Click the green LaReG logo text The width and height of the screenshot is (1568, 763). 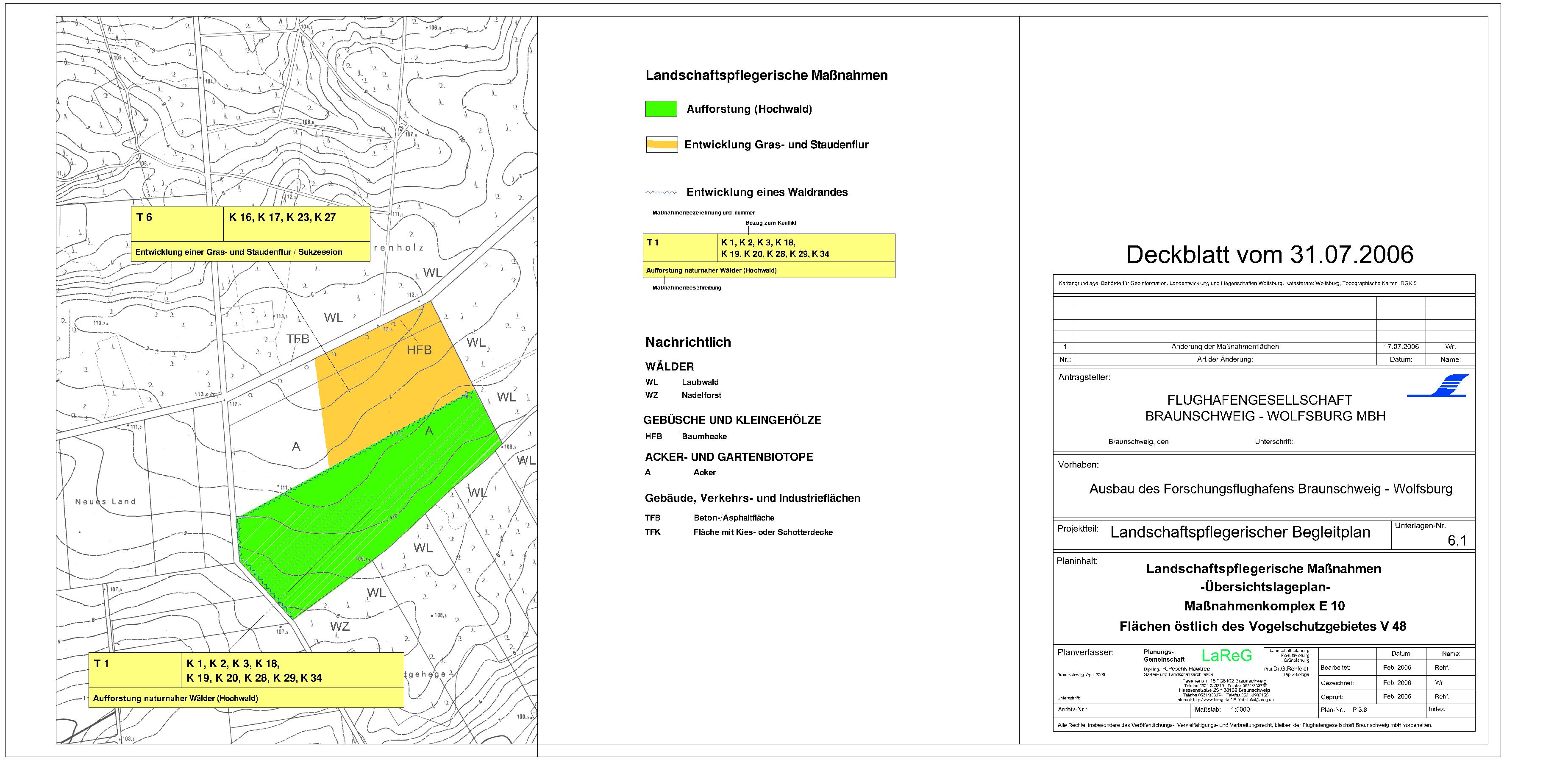coord(1226,655)
